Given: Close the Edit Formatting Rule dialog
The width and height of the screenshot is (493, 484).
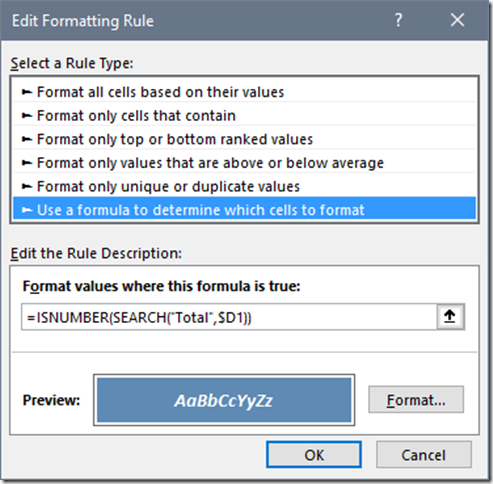Looking at the screenshot, I should click(x=457, y=20).
